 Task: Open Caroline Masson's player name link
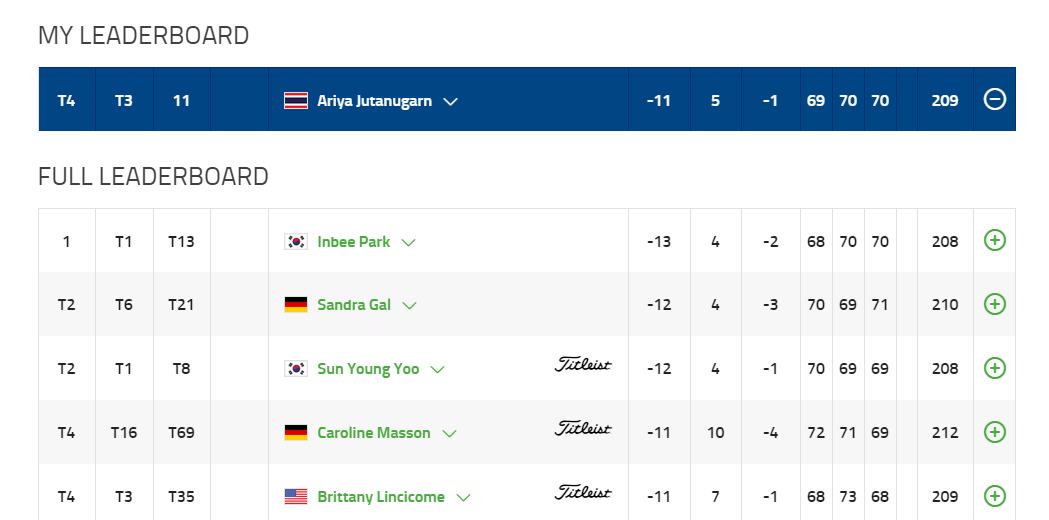(x=374, y=433)
